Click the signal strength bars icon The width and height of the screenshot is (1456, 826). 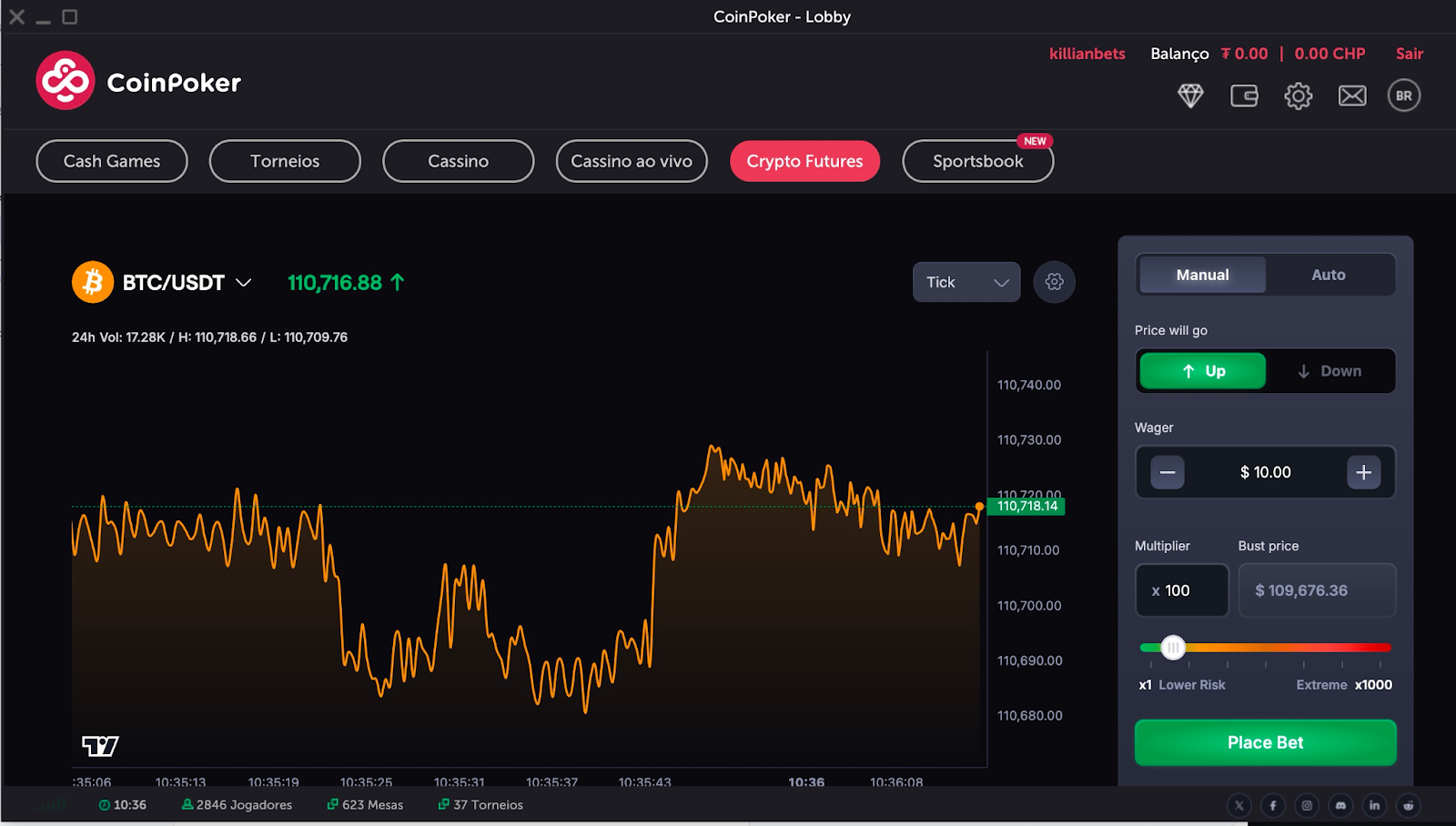coord(53,805)
